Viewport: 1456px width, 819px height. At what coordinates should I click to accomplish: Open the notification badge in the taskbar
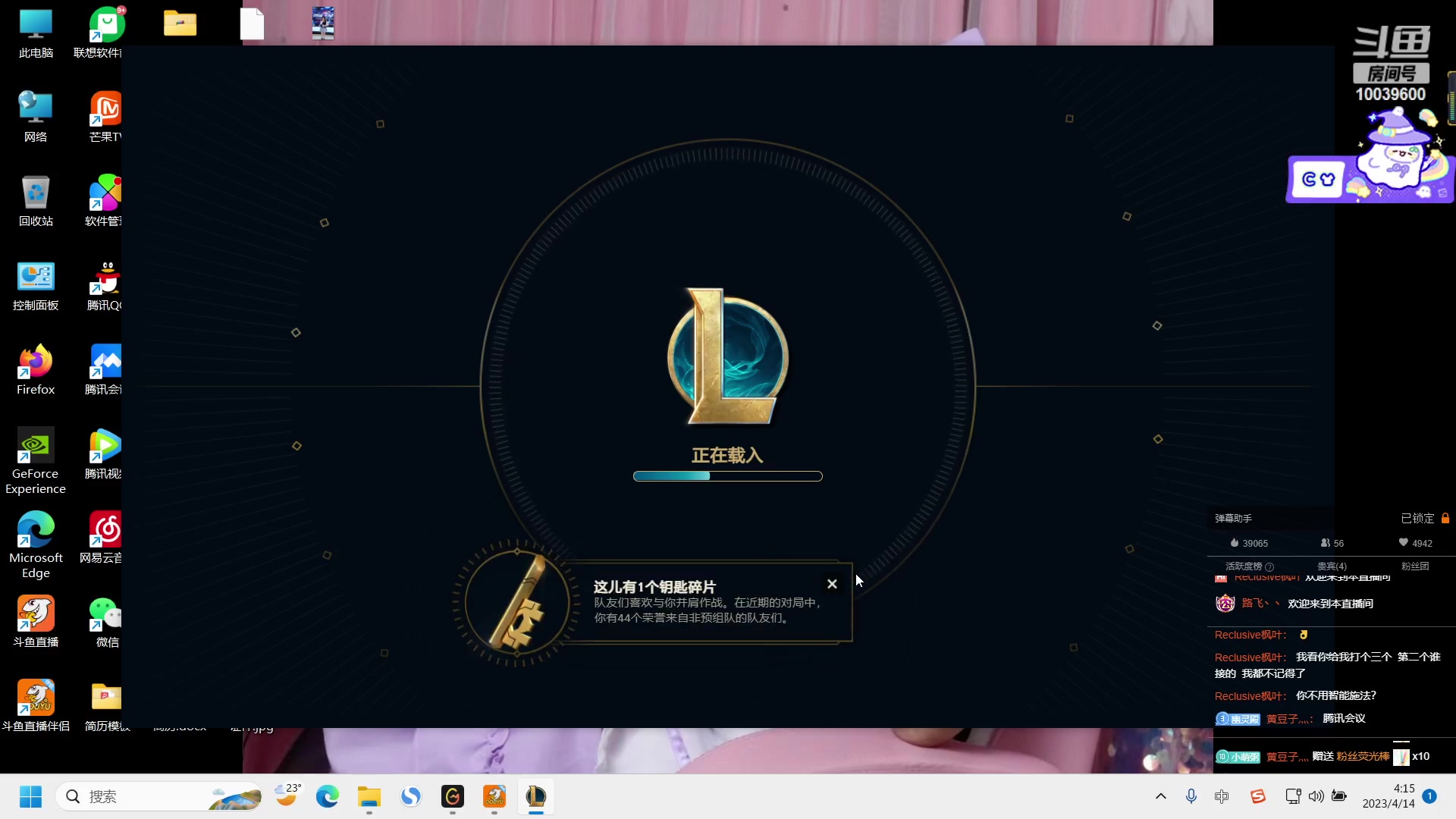(1429, 796)
